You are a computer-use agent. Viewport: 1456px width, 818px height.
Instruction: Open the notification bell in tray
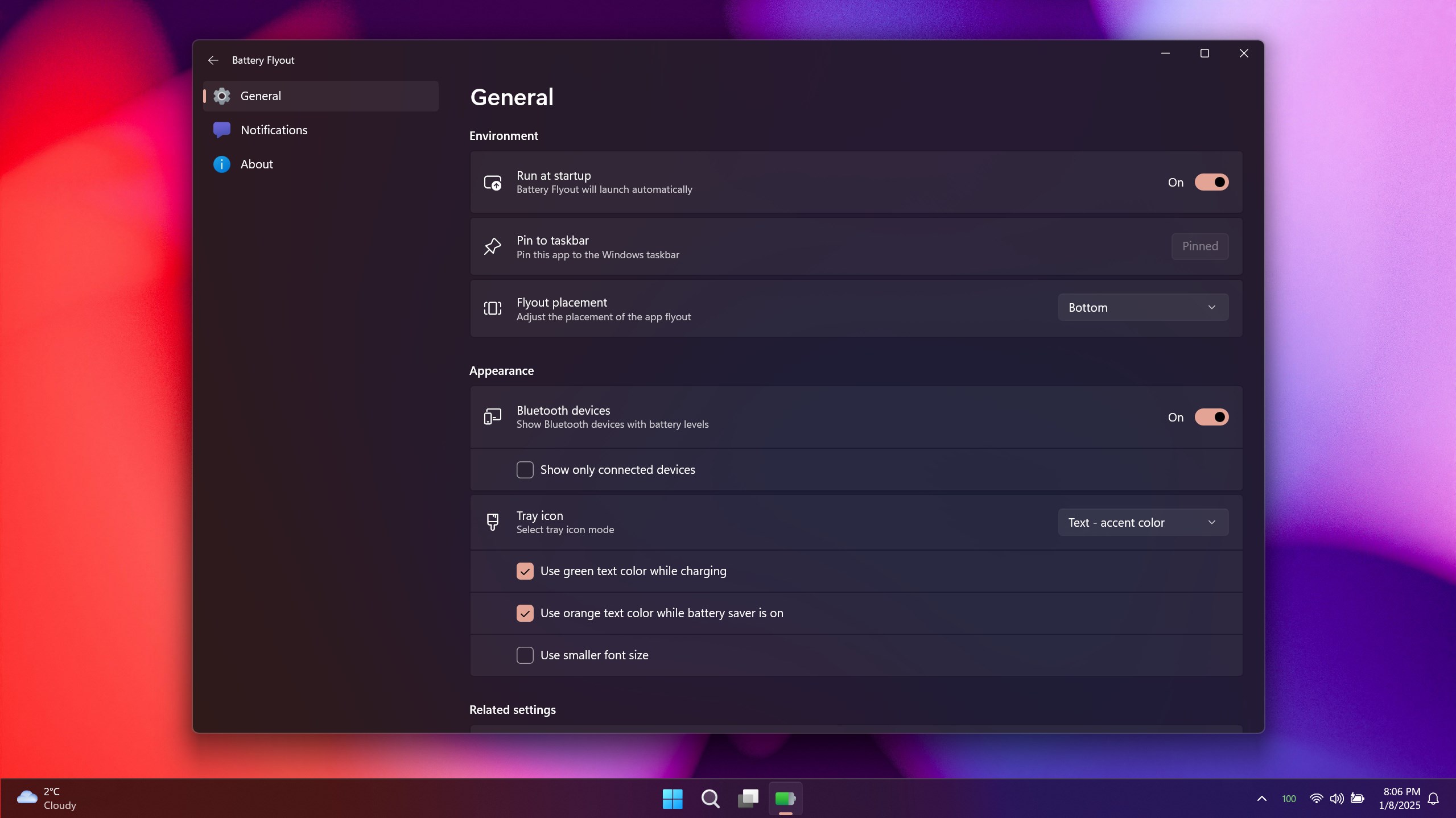(1433, 799)
